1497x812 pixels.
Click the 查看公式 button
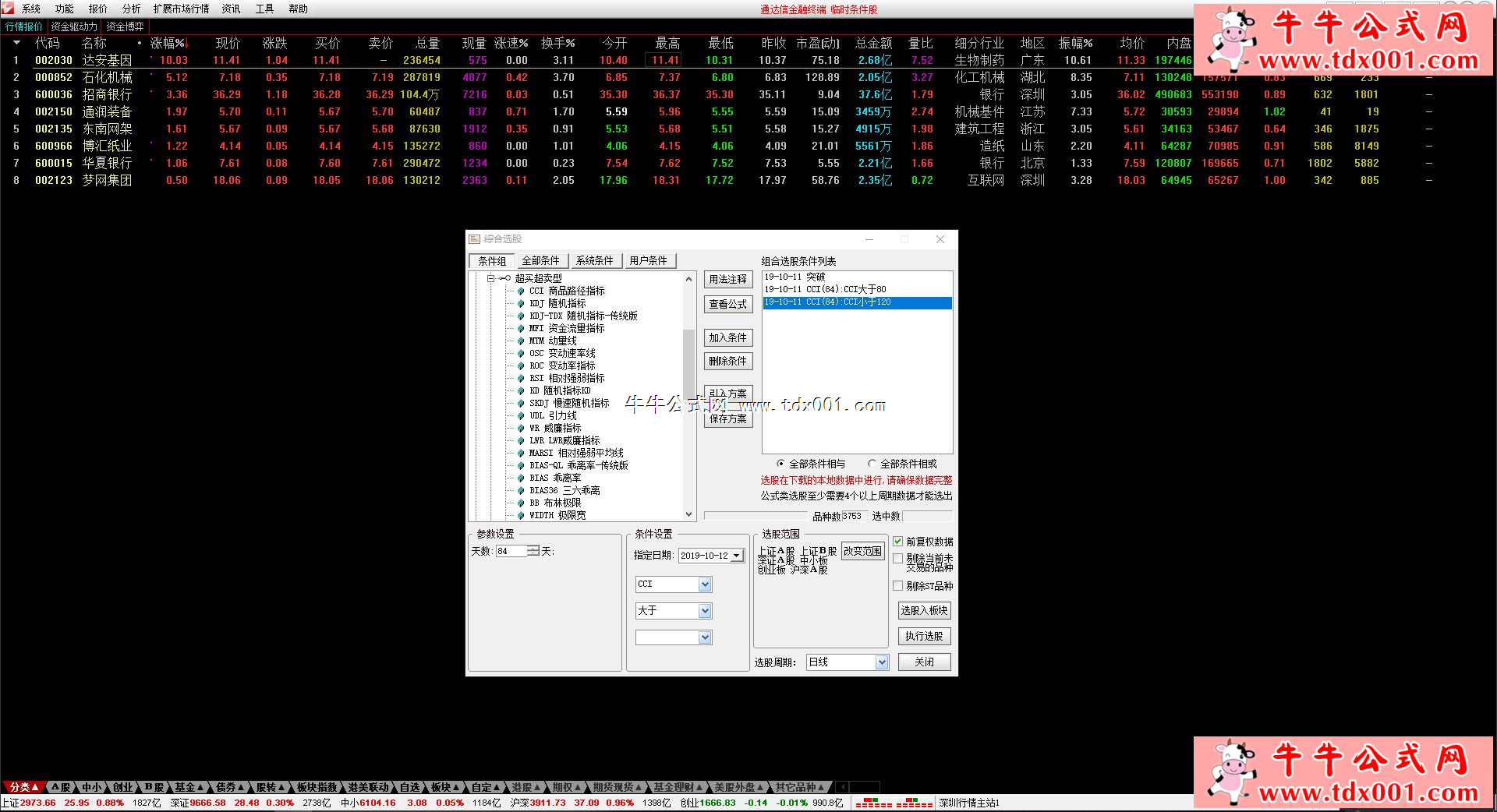pyautogui.click(x=727, y=304)
